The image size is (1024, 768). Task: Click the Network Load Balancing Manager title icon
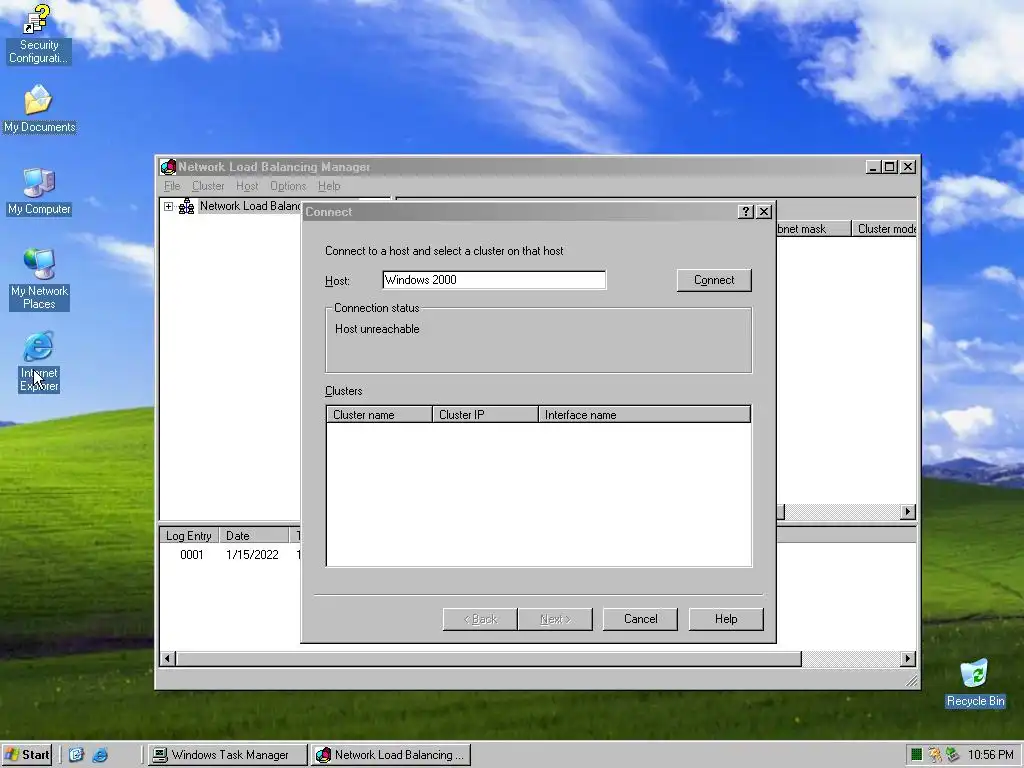click(168, 167)
